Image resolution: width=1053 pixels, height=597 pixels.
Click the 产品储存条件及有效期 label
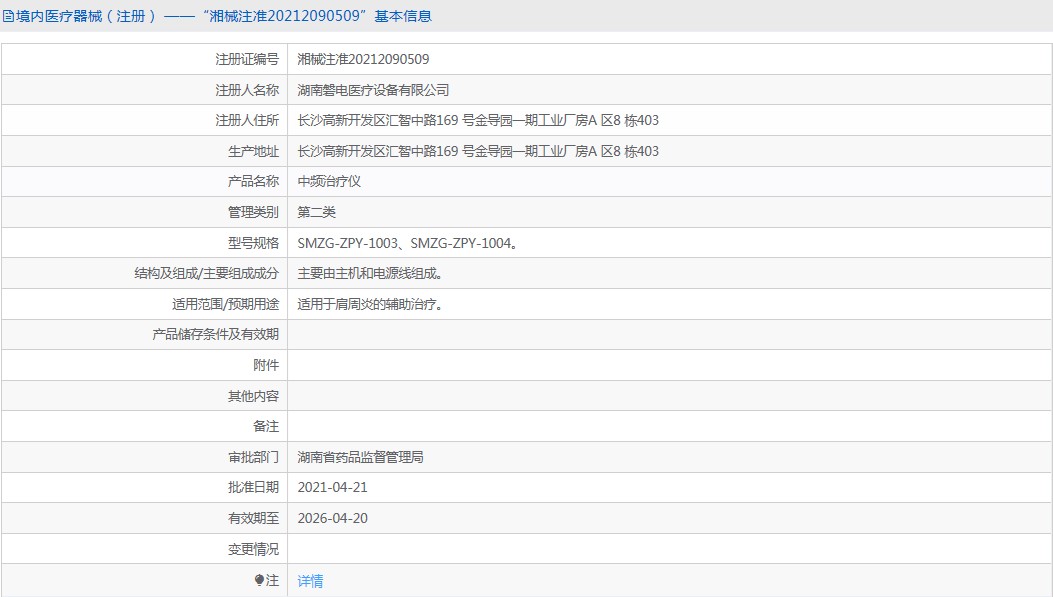tap(216, 334)
